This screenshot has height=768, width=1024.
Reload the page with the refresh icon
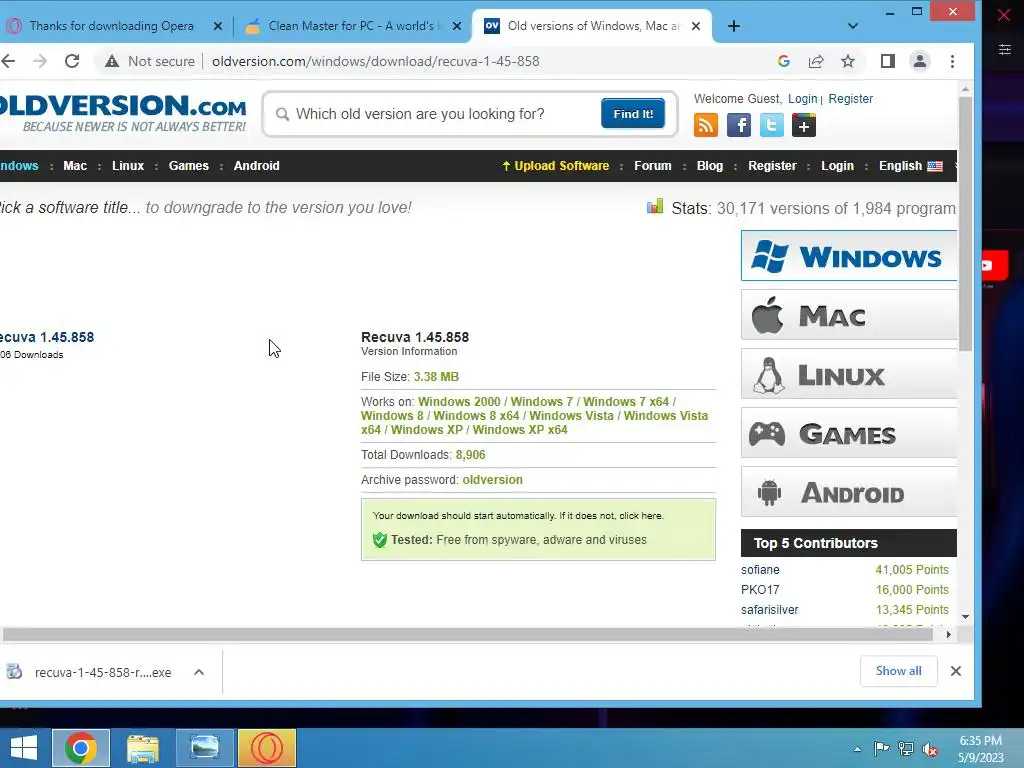click(72, 61)
